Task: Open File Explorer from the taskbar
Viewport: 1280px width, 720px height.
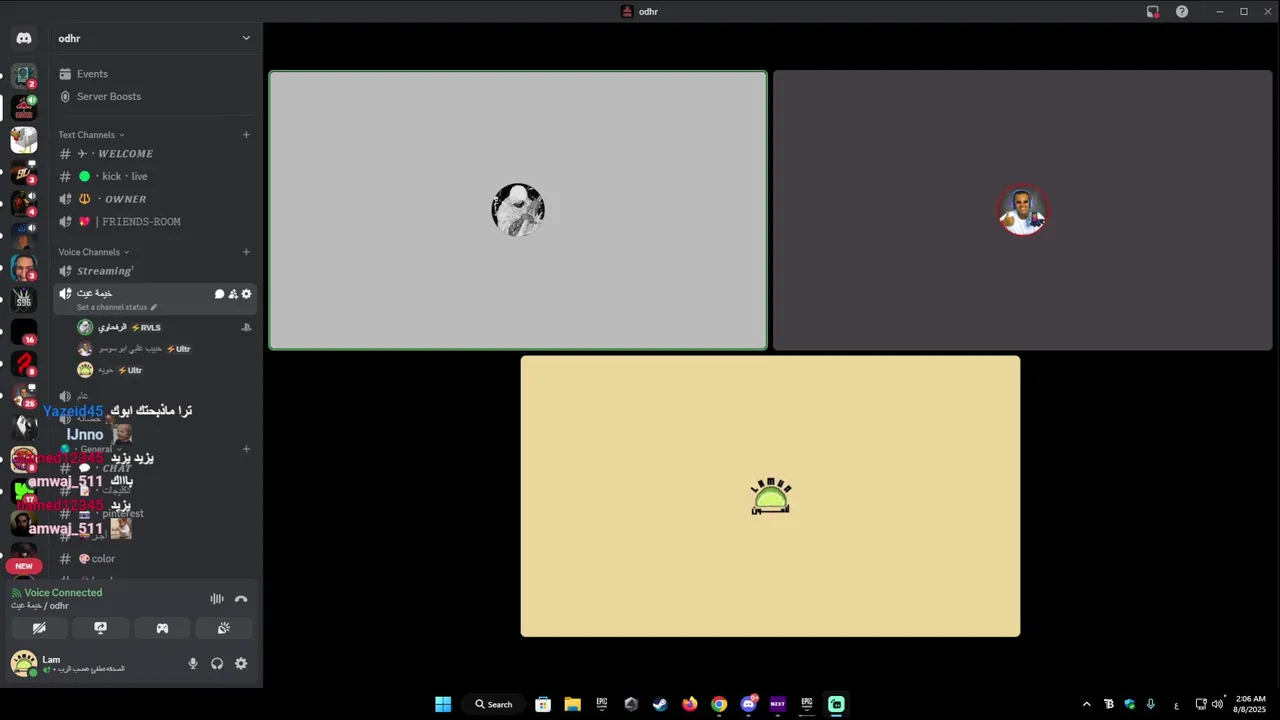Action: click(x=572, y=704)
